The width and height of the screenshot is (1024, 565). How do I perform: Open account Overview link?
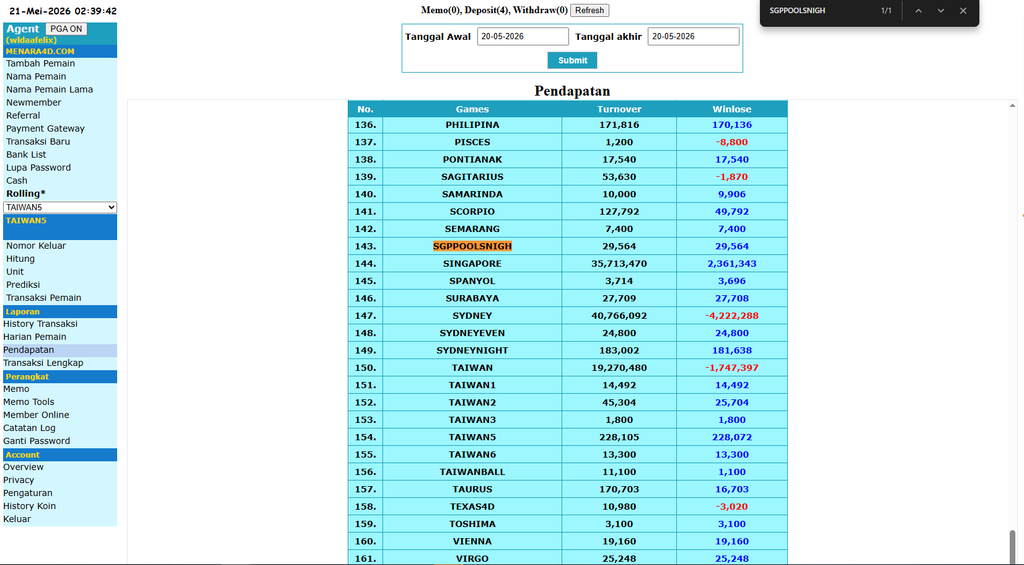24,467
